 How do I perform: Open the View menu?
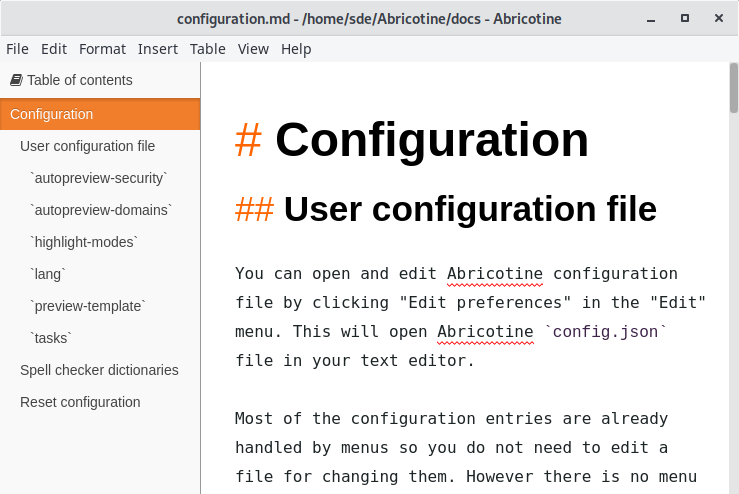tap(253, 49)
